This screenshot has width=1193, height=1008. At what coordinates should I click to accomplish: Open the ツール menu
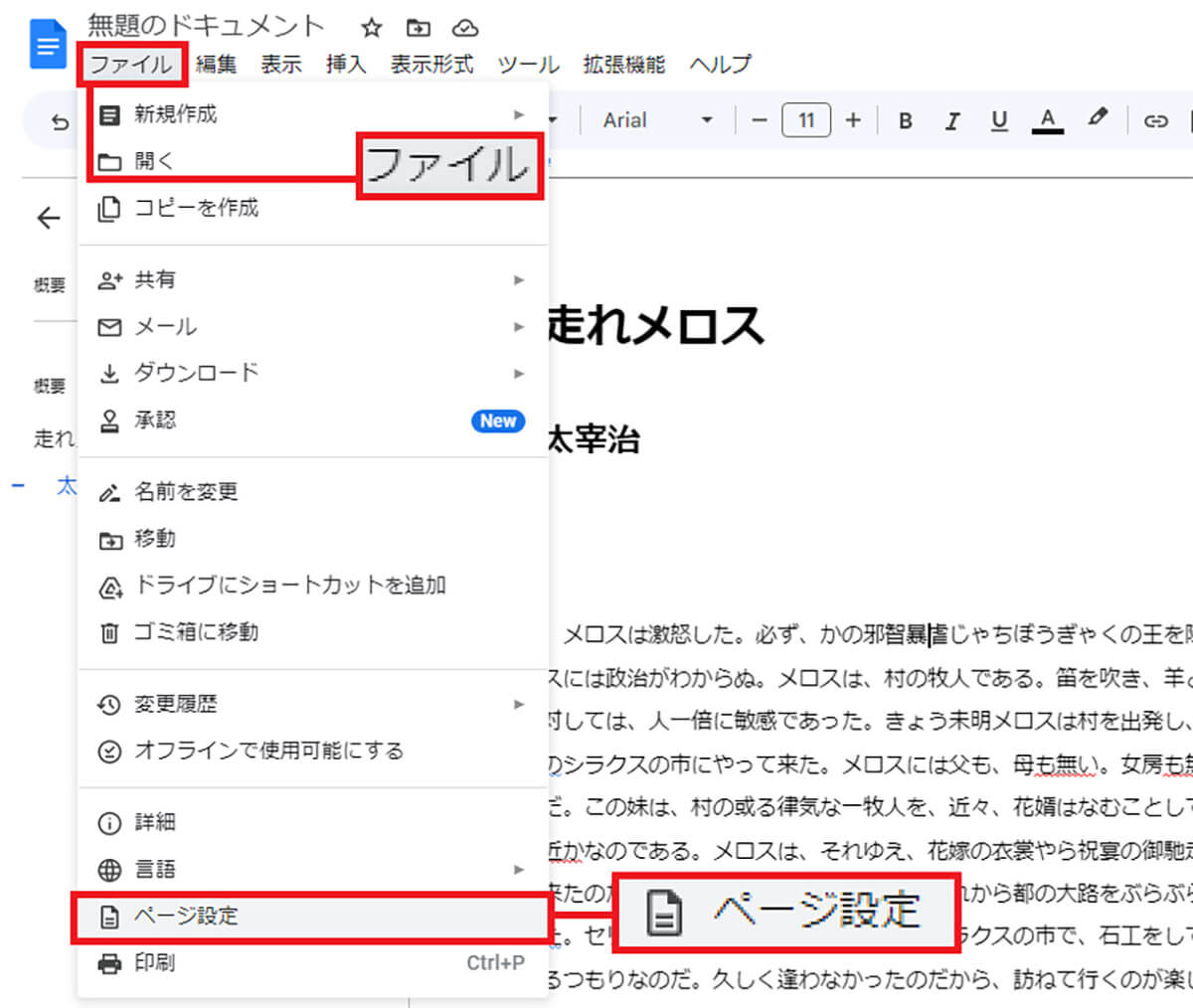[528, 65]
